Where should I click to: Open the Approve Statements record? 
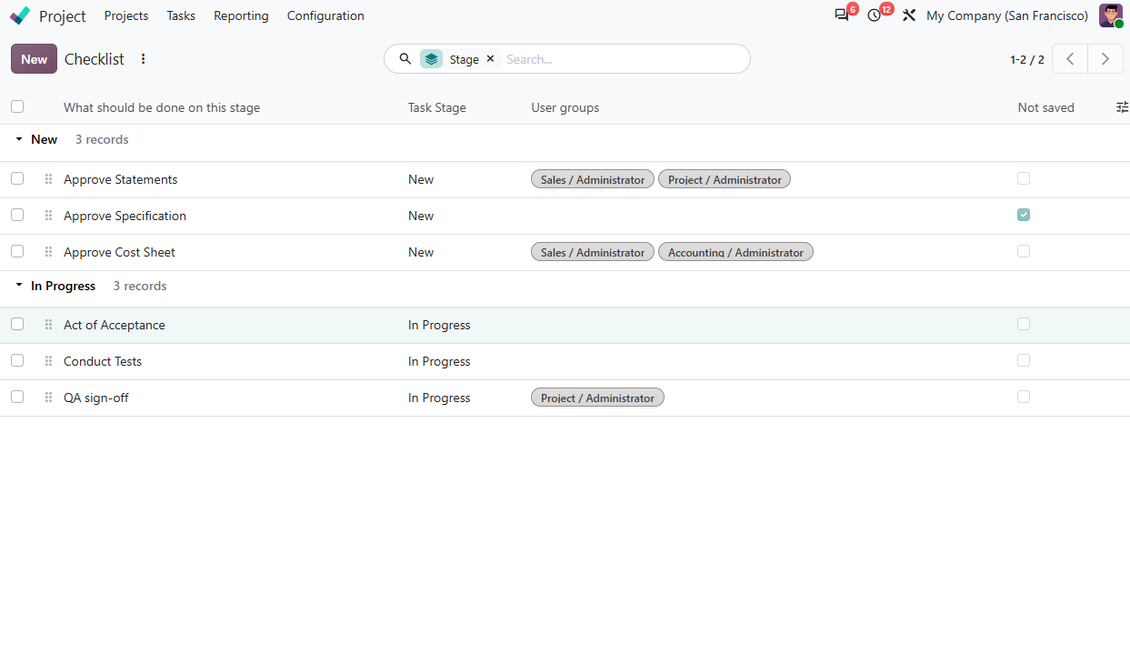(120, 179)
